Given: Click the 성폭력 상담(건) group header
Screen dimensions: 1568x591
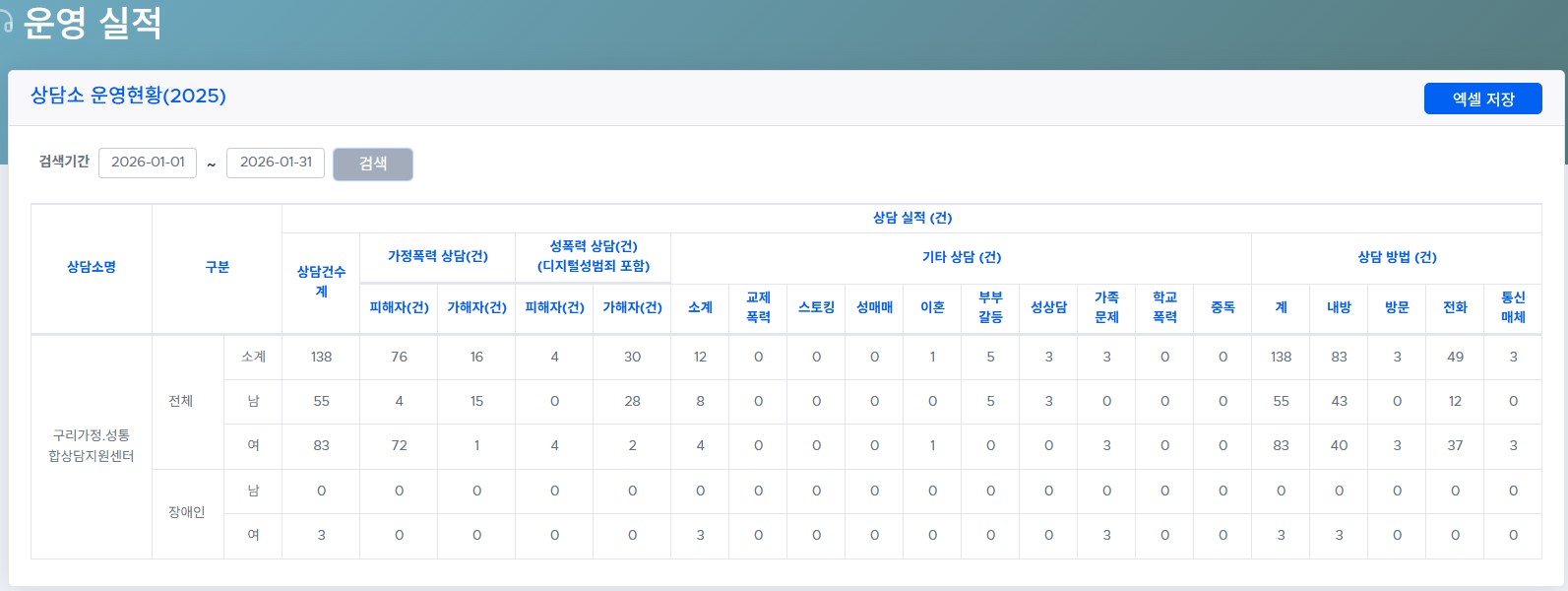Looking at the screenshot, I should [593, 256].
